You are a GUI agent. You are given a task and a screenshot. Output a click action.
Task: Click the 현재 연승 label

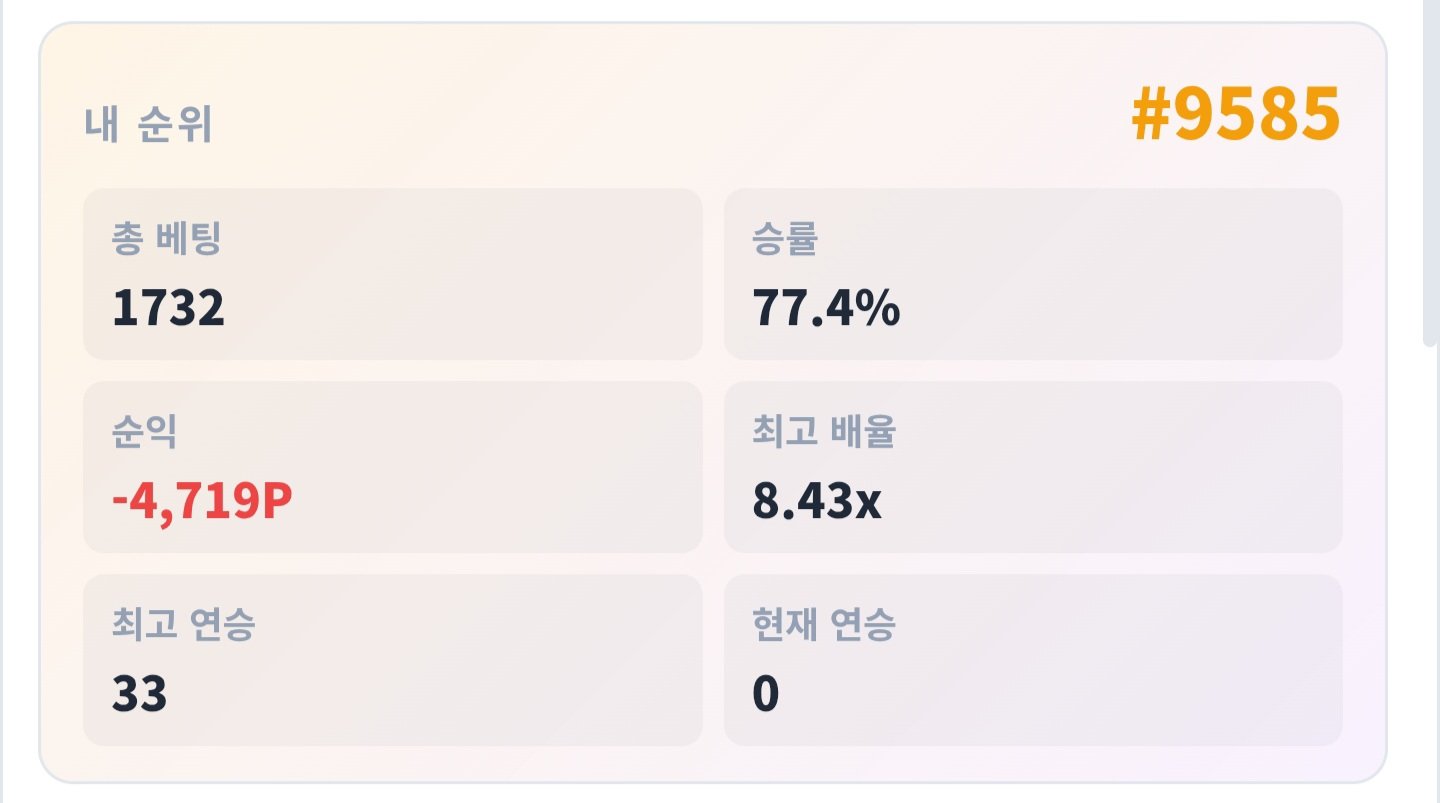point(824,624)
